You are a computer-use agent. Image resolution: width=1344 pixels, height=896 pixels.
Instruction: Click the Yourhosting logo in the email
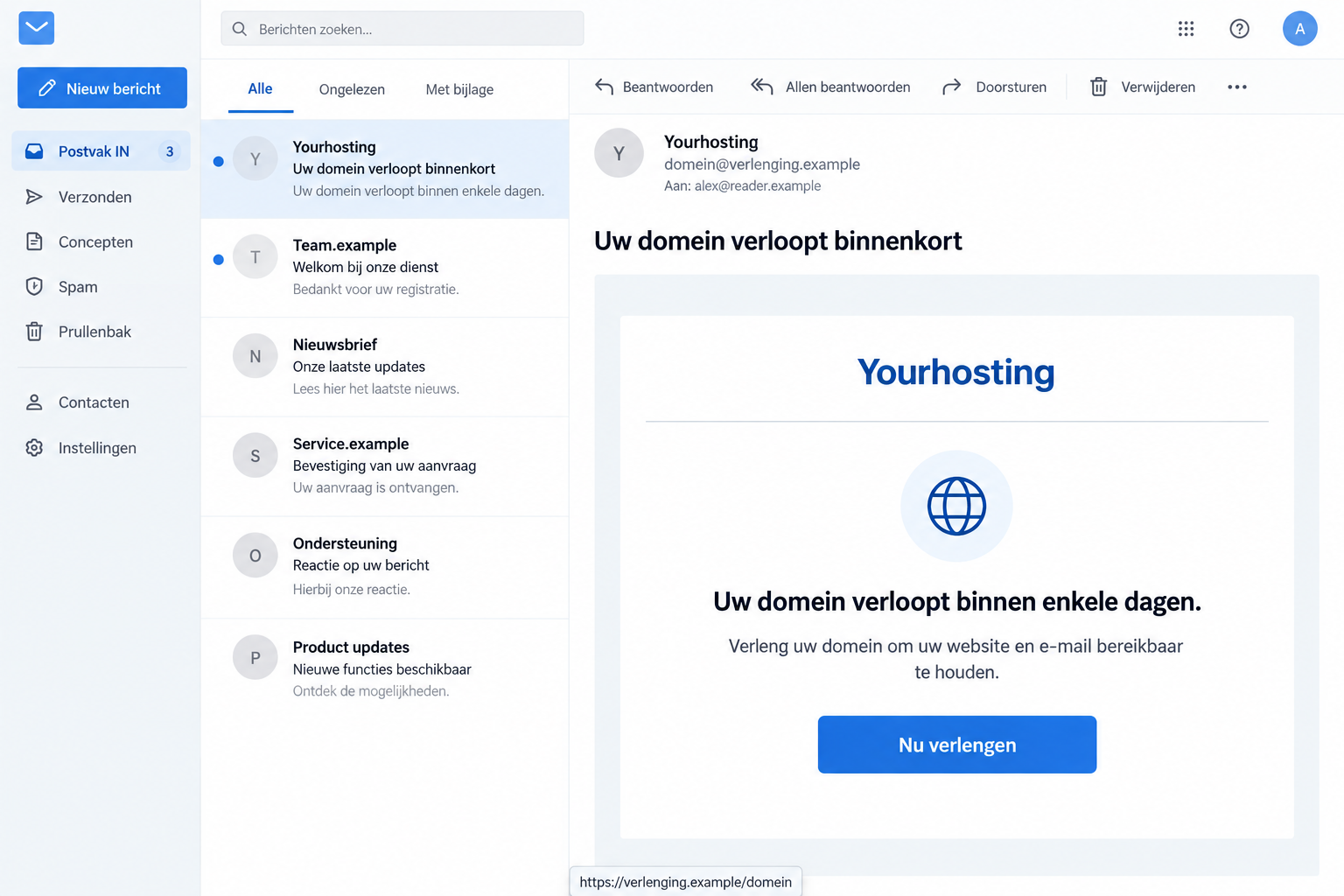click(956, 372)
